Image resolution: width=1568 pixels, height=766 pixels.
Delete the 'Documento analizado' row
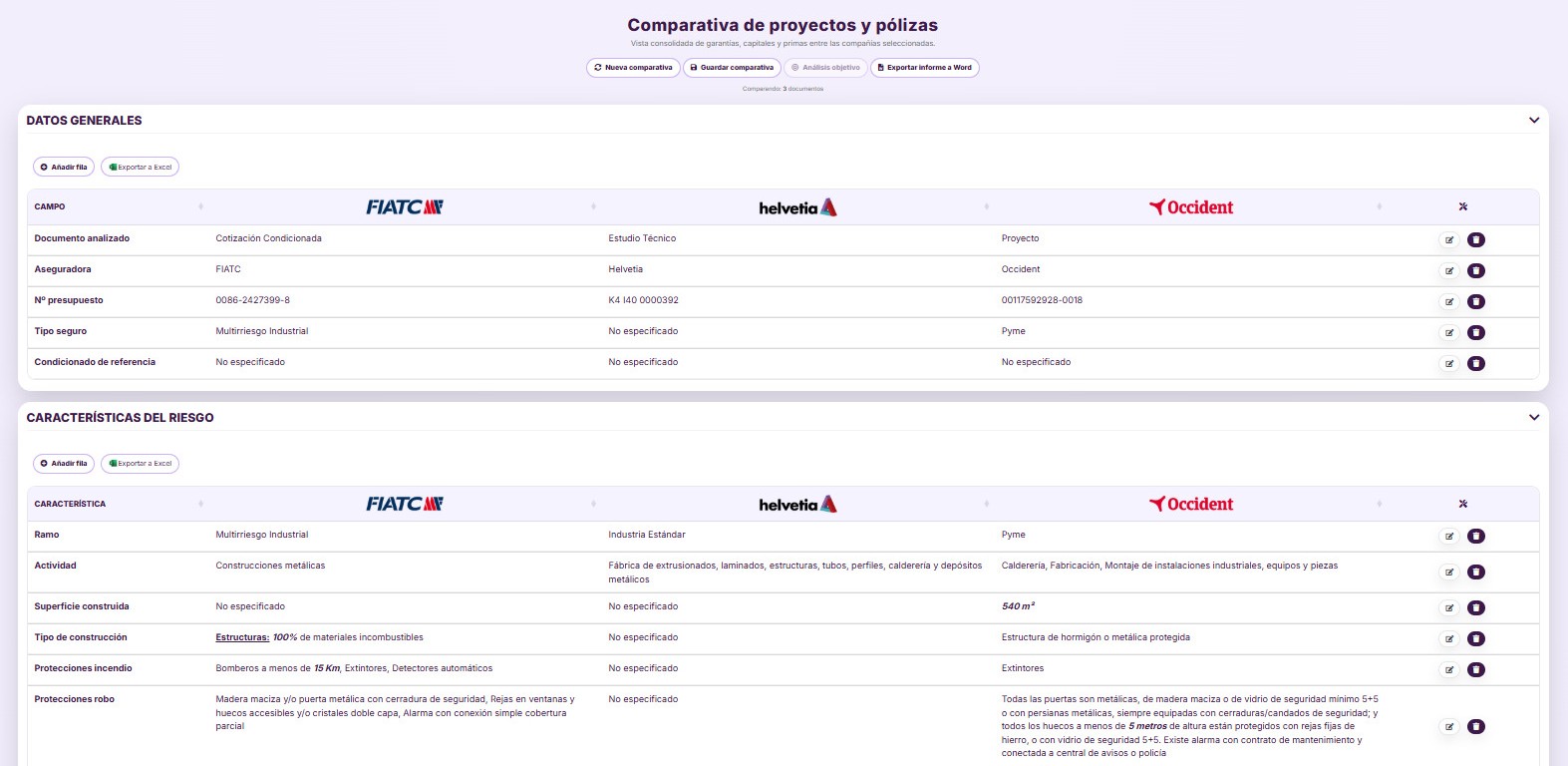(x=1476, y=240)
